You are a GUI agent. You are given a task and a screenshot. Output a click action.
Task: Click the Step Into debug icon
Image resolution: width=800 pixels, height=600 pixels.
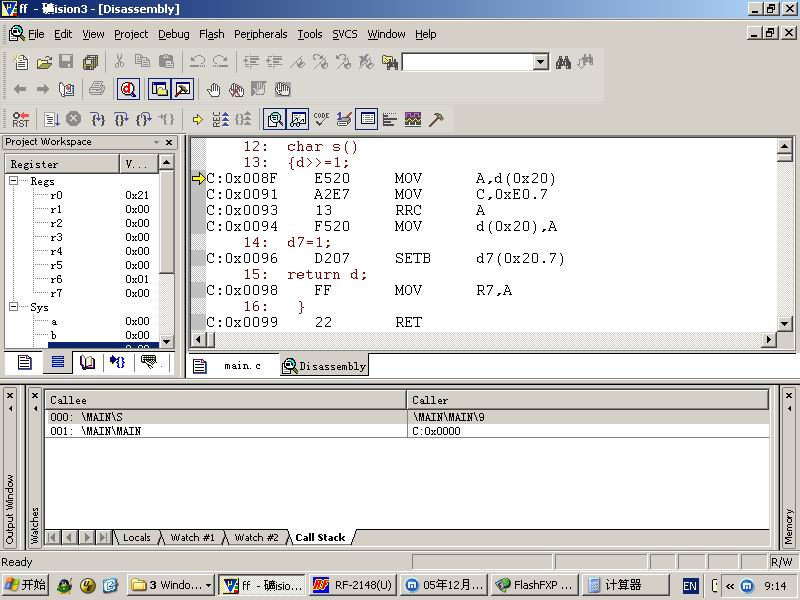click(x=97, y=119)
